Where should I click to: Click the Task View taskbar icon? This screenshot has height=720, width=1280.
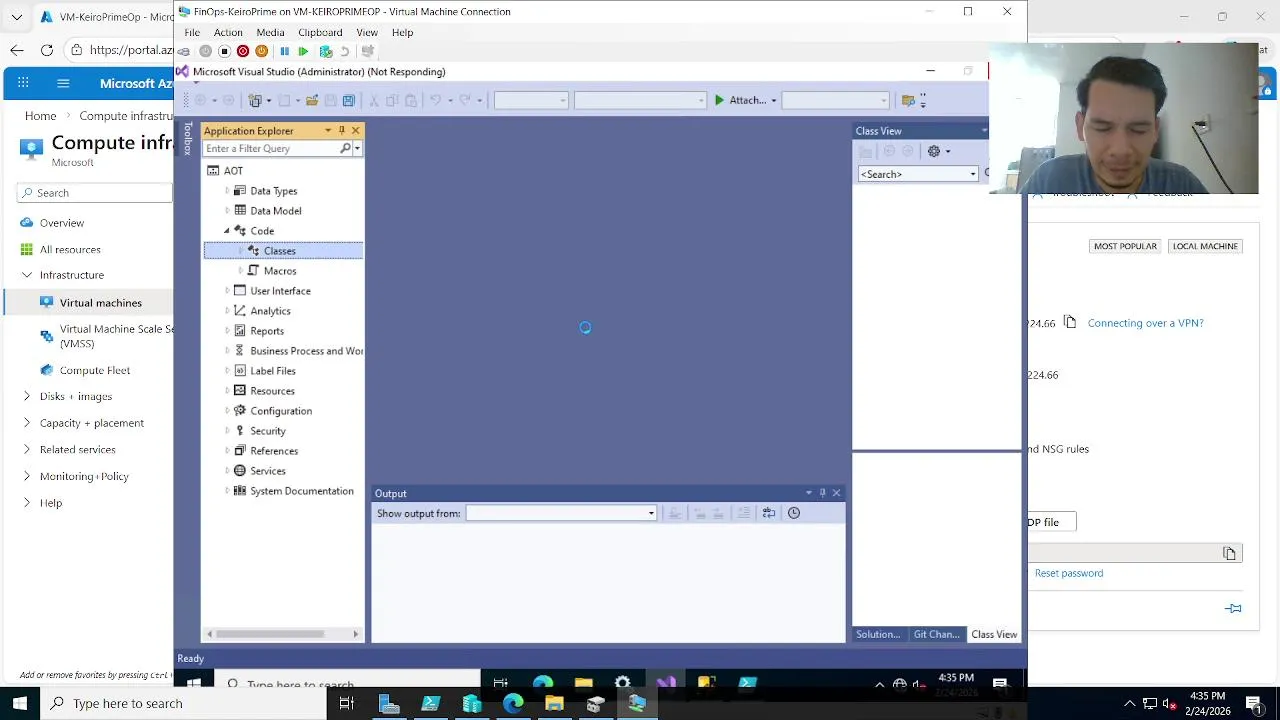[x=347, y=704]
